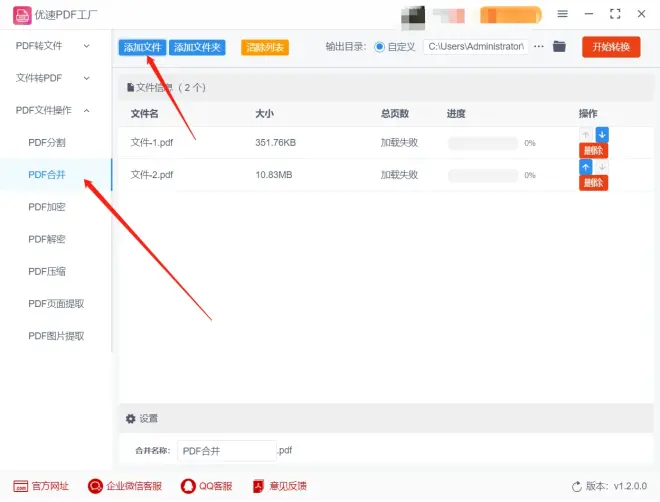Click the 官方网址 link text

coord(50,486)
